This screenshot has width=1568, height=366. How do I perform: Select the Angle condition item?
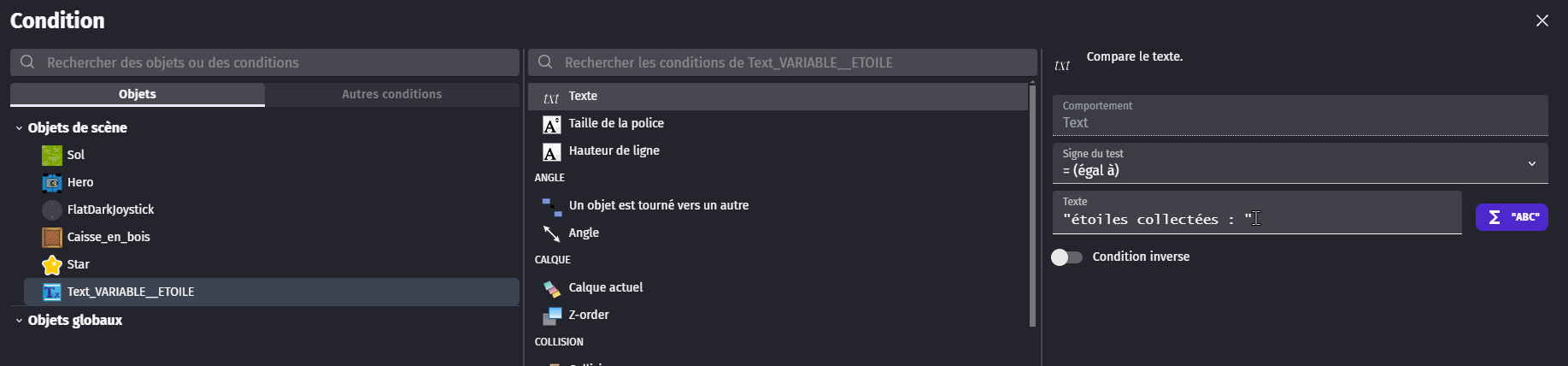[x=584, y=233]
